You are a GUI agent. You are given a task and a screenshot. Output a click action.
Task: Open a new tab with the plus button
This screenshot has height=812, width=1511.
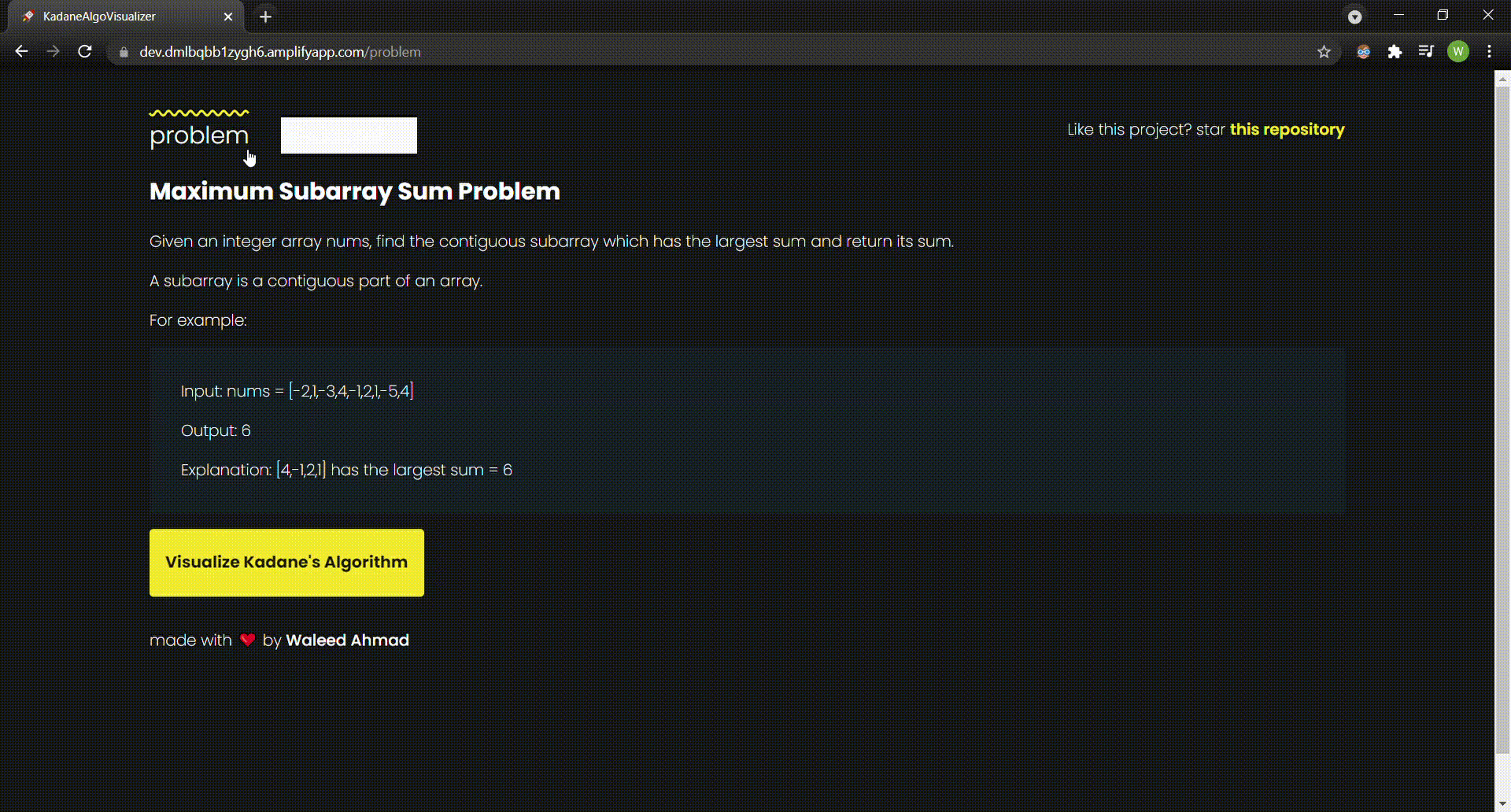tap(265, 17)
